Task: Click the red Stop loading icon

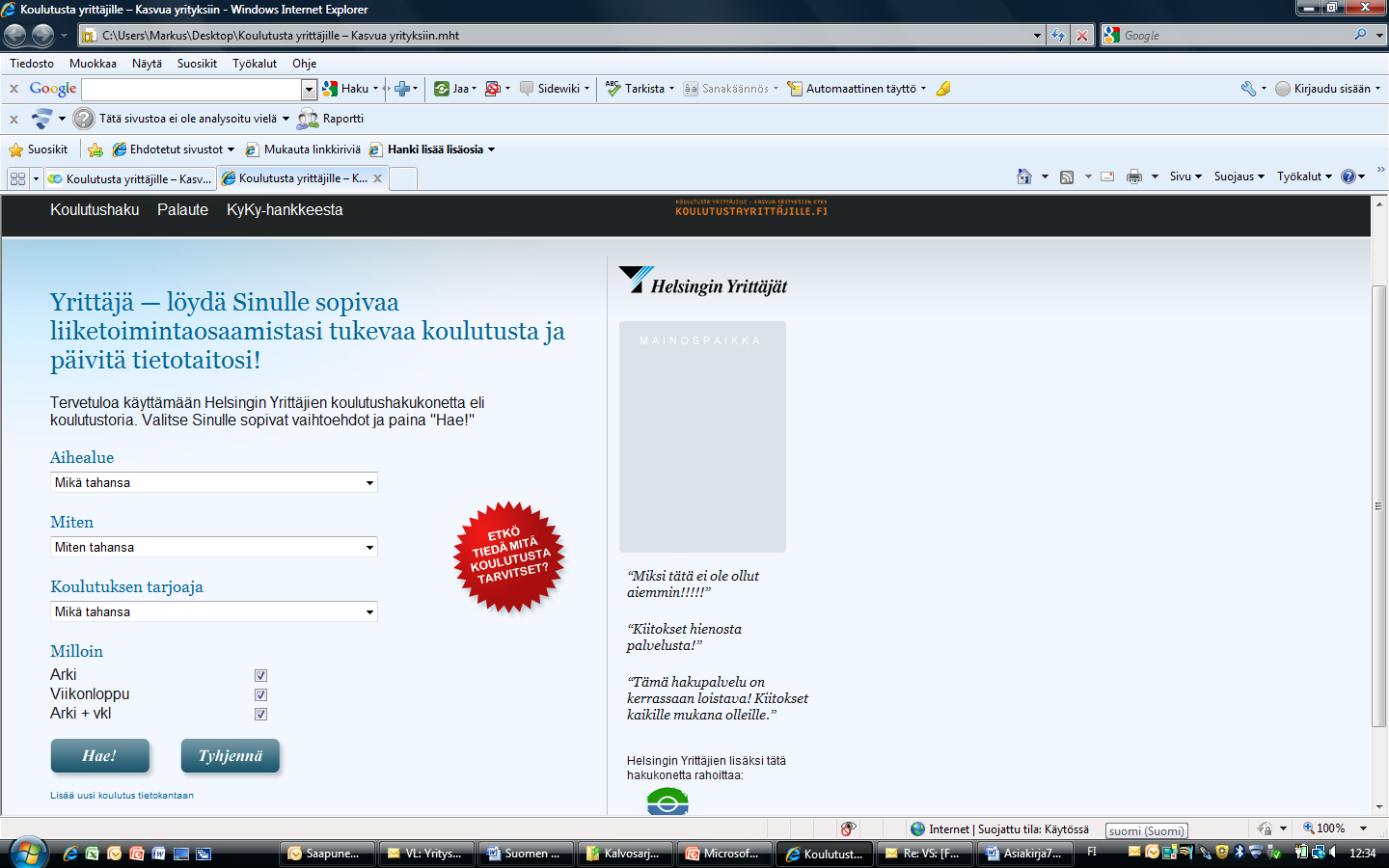Action: 1082,36
